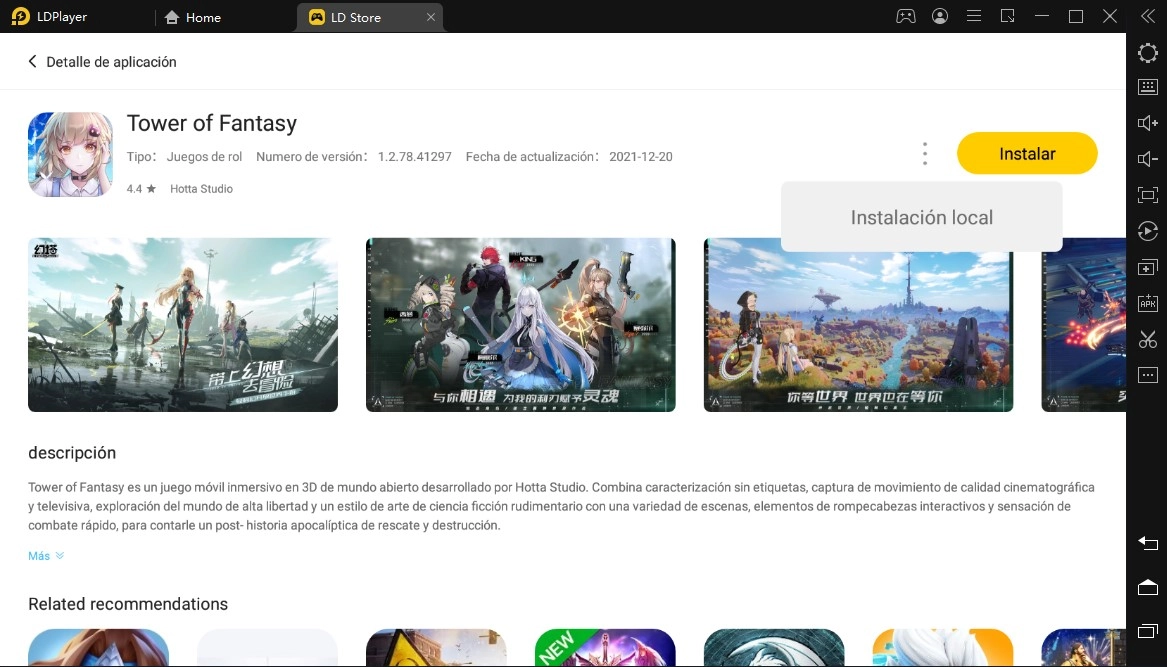Select the game controller icon in the titlebar

(906, 15)
